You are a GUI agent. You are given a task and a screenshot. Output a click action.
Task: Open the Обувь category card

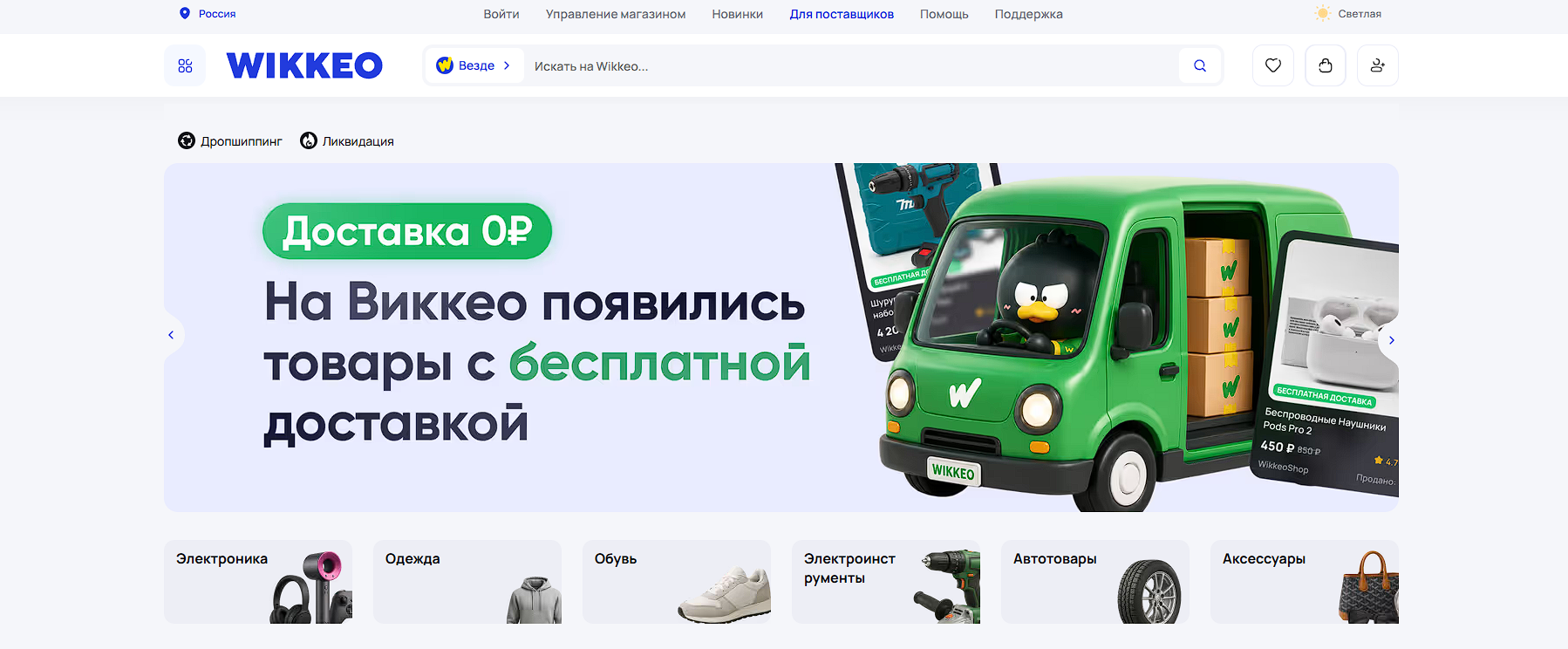(x=677, y=582)
